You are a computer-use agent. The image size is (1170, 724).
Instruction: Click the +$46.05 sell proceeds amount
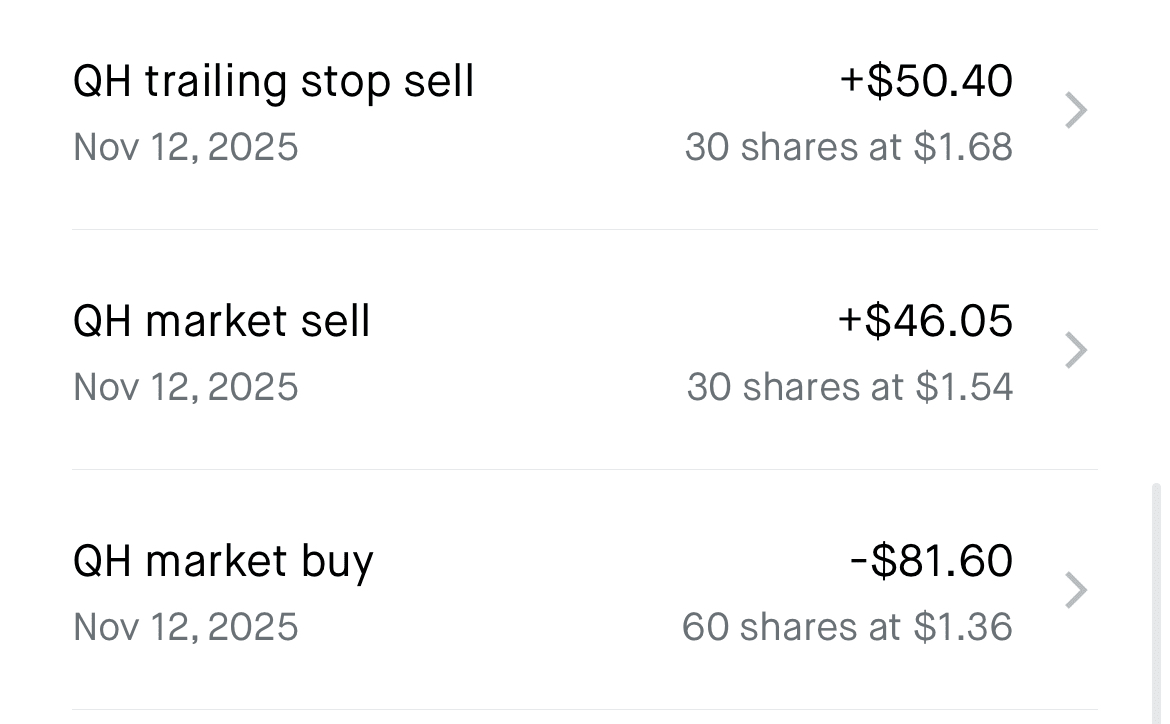925,321
